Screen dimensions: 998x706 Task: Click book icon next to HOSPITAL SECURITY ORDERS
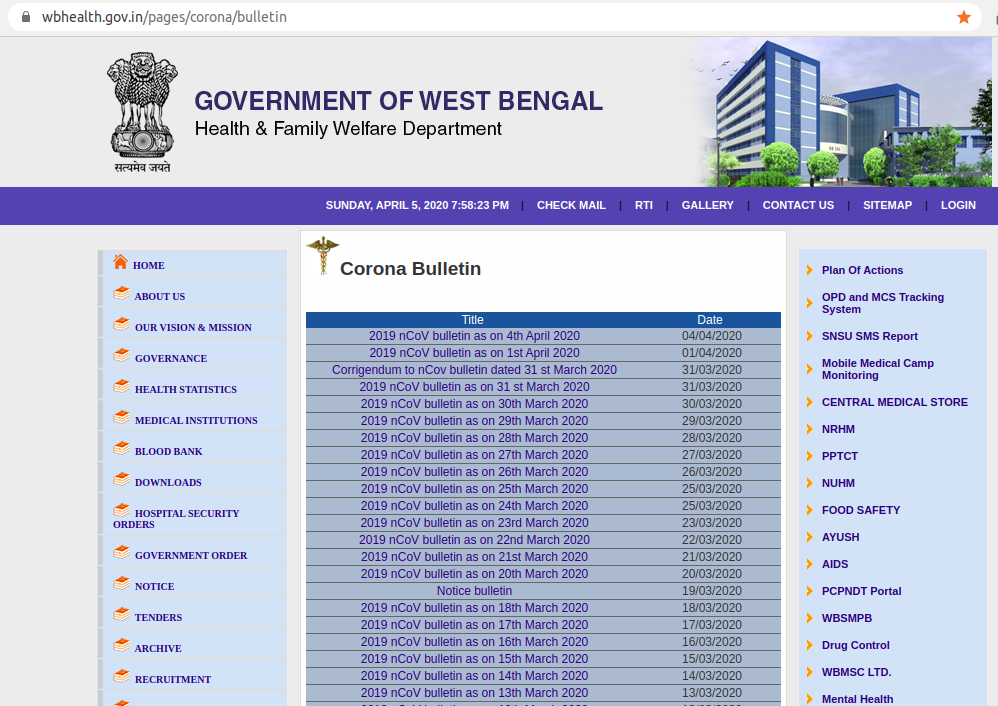[122, 511]
